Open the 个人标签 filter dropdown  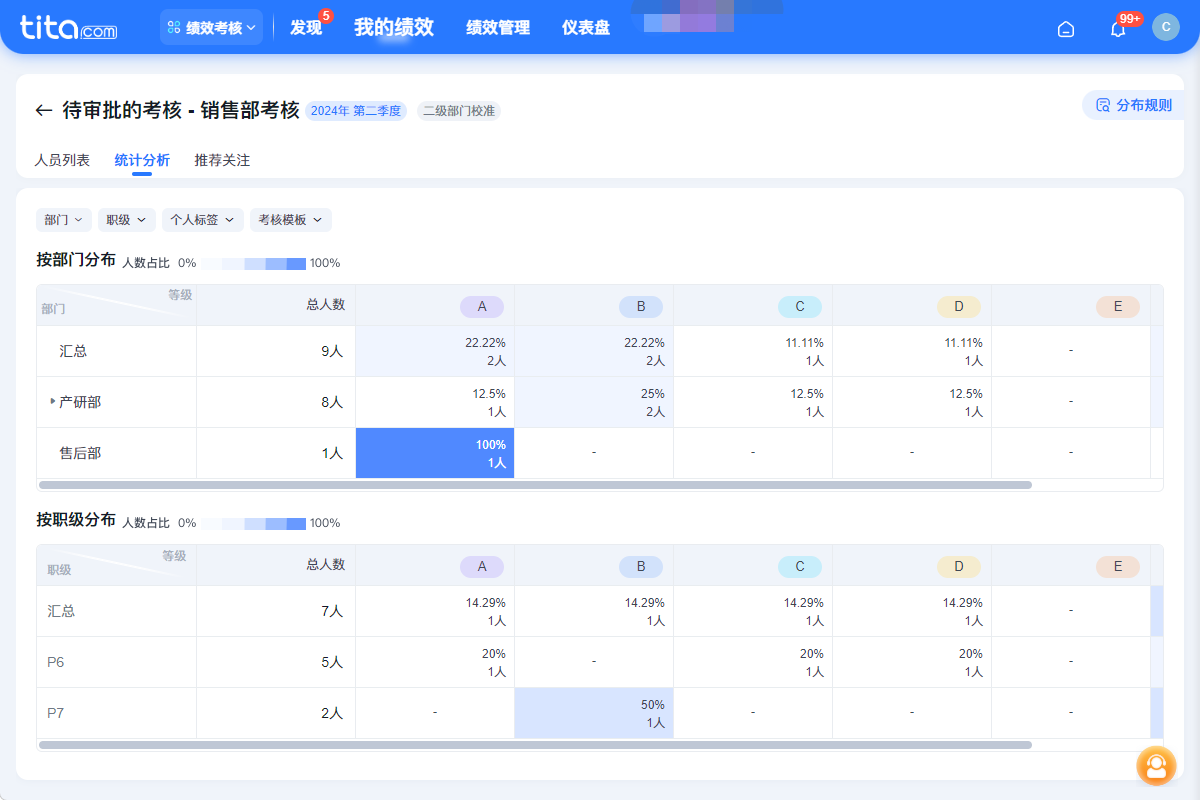click(x=202, y=220)
